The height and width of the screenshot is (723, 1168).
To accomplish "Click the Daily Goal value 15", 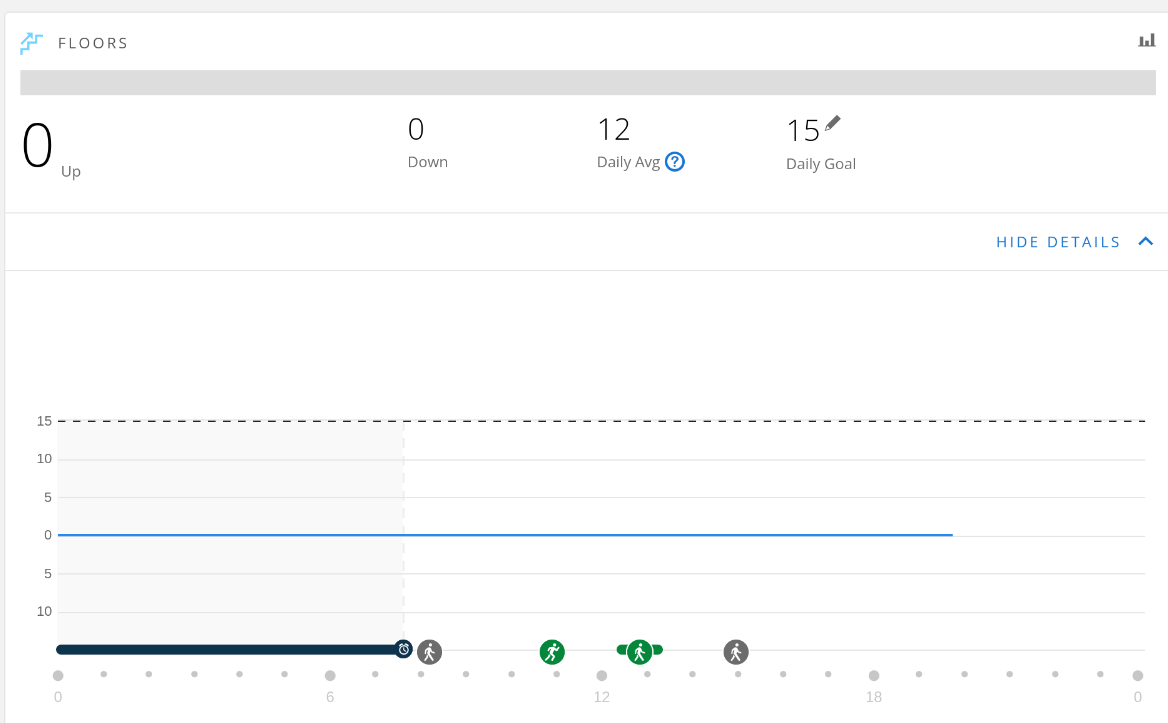I will 803,131.
